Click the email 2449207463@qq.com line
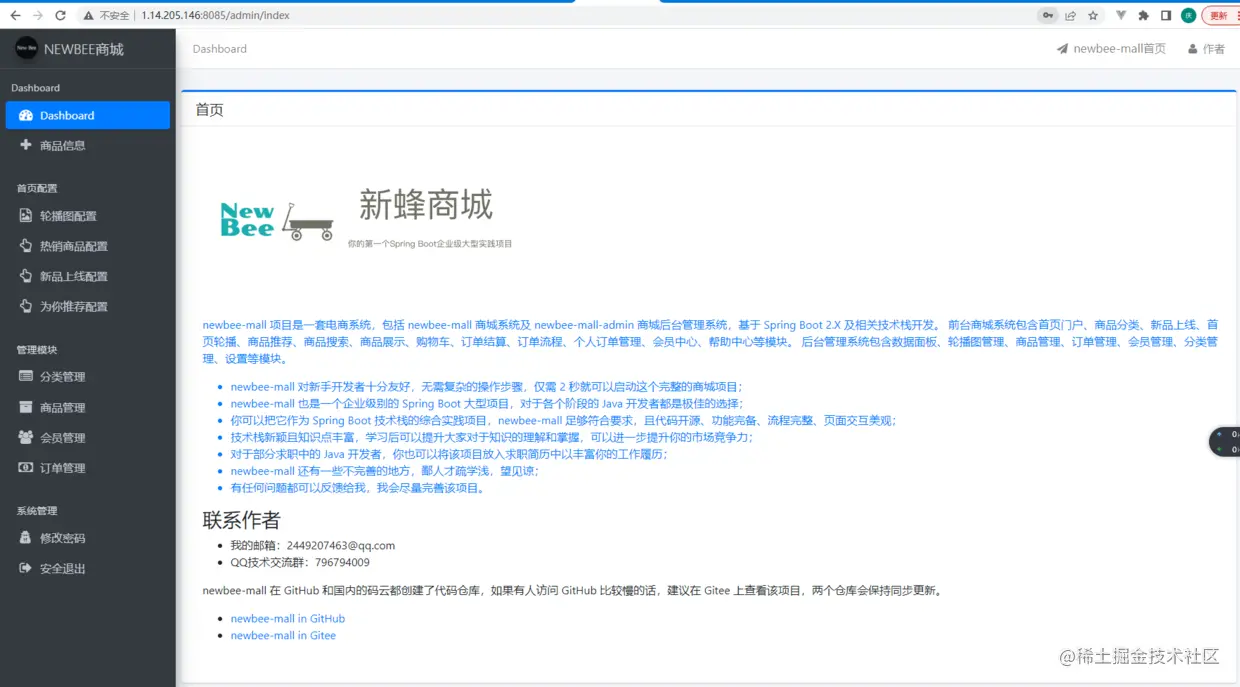Screen dimensions: 1240x687 point(313,545)
